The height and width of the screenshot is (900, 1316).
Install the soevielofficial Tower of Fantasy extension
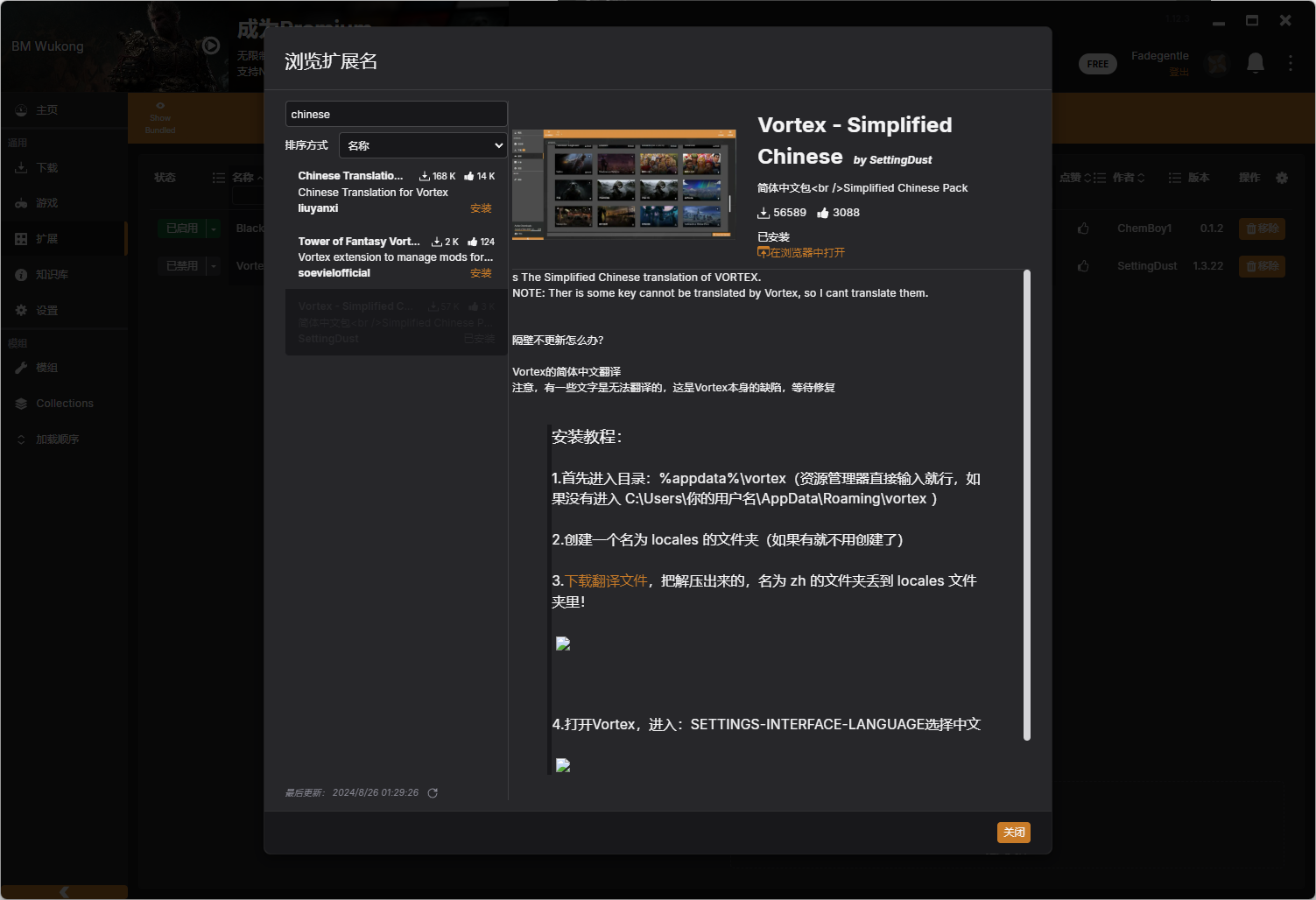[x=481, y=273]
